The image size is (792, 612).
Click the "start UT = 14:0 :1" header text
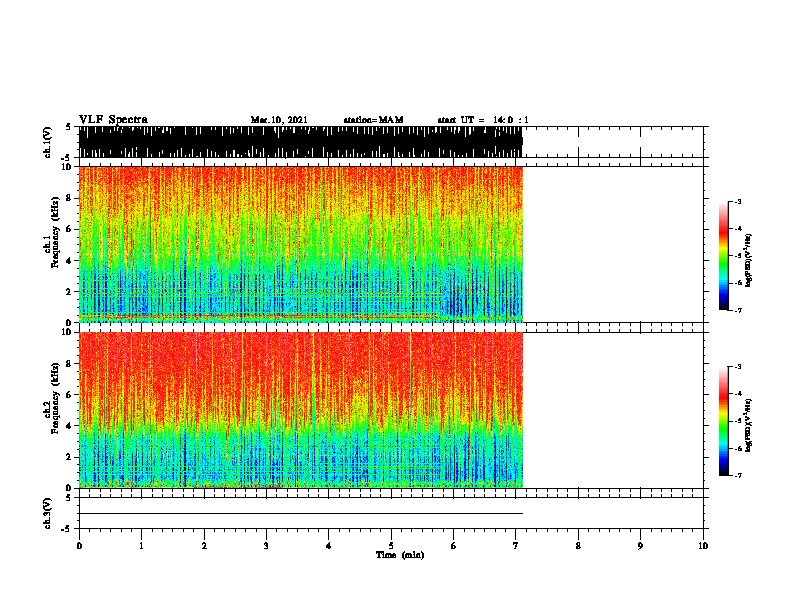pos(483,120)
